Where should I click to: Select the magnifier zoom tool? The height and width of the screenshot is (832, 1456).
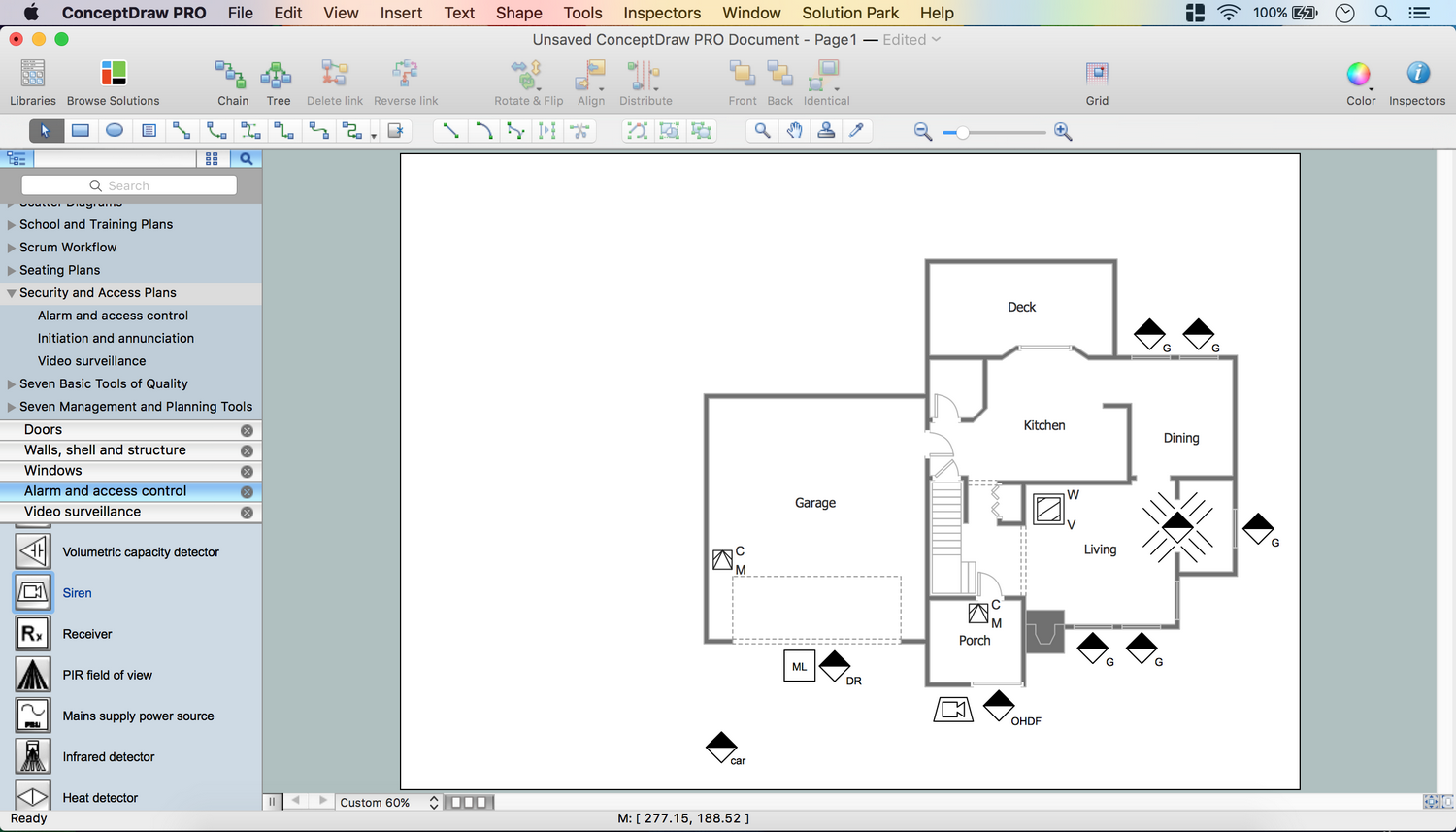(x=763, y=130)
